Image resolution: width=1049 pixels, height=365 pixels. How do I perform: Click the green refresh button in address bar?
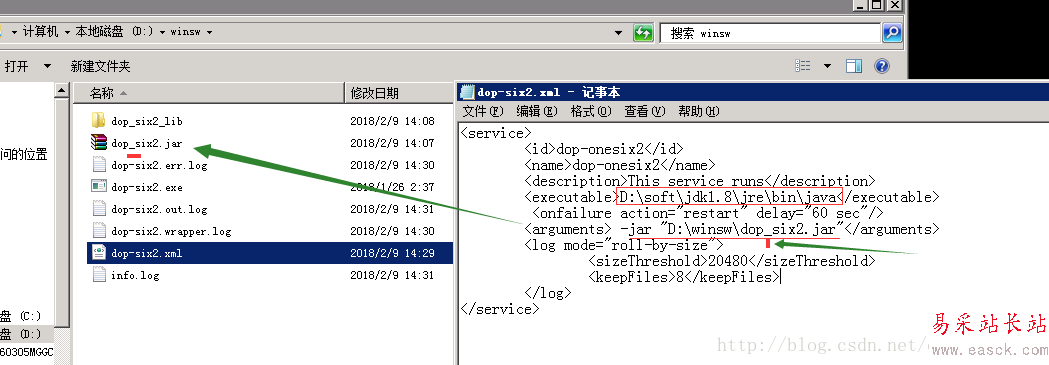pyautogui.click(x=643, y=32)
